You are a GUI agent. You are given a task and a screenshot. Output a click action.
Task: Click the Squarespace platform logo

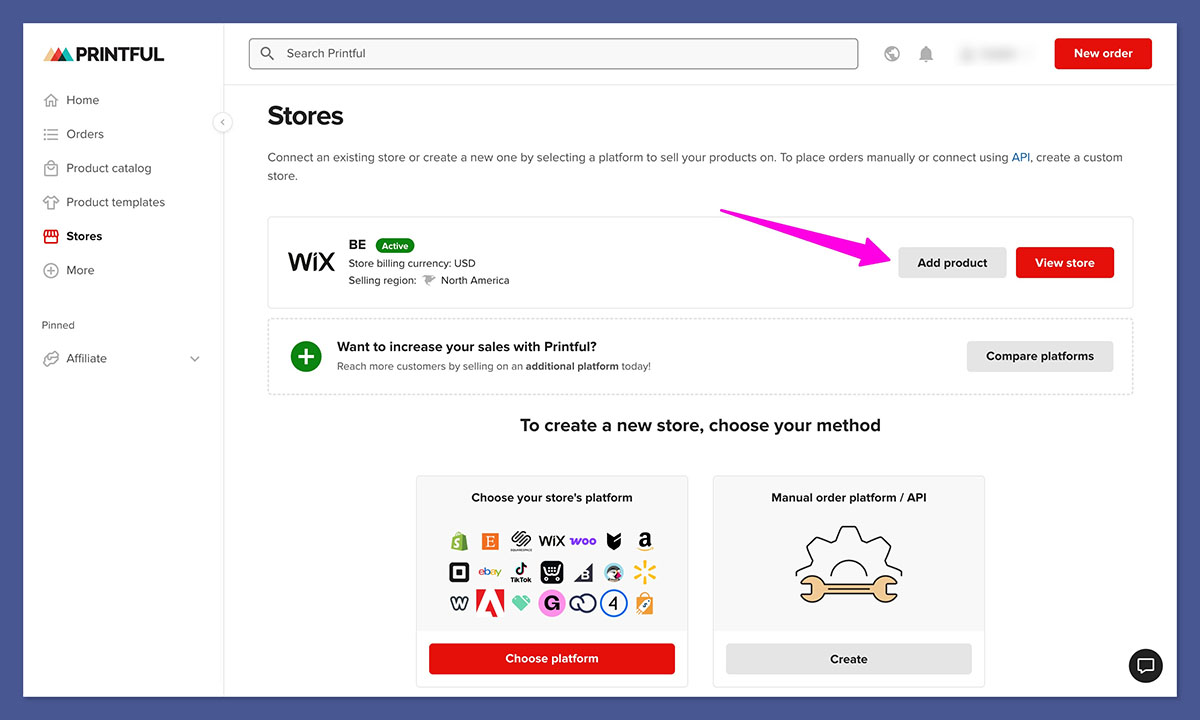coord(521,541)
